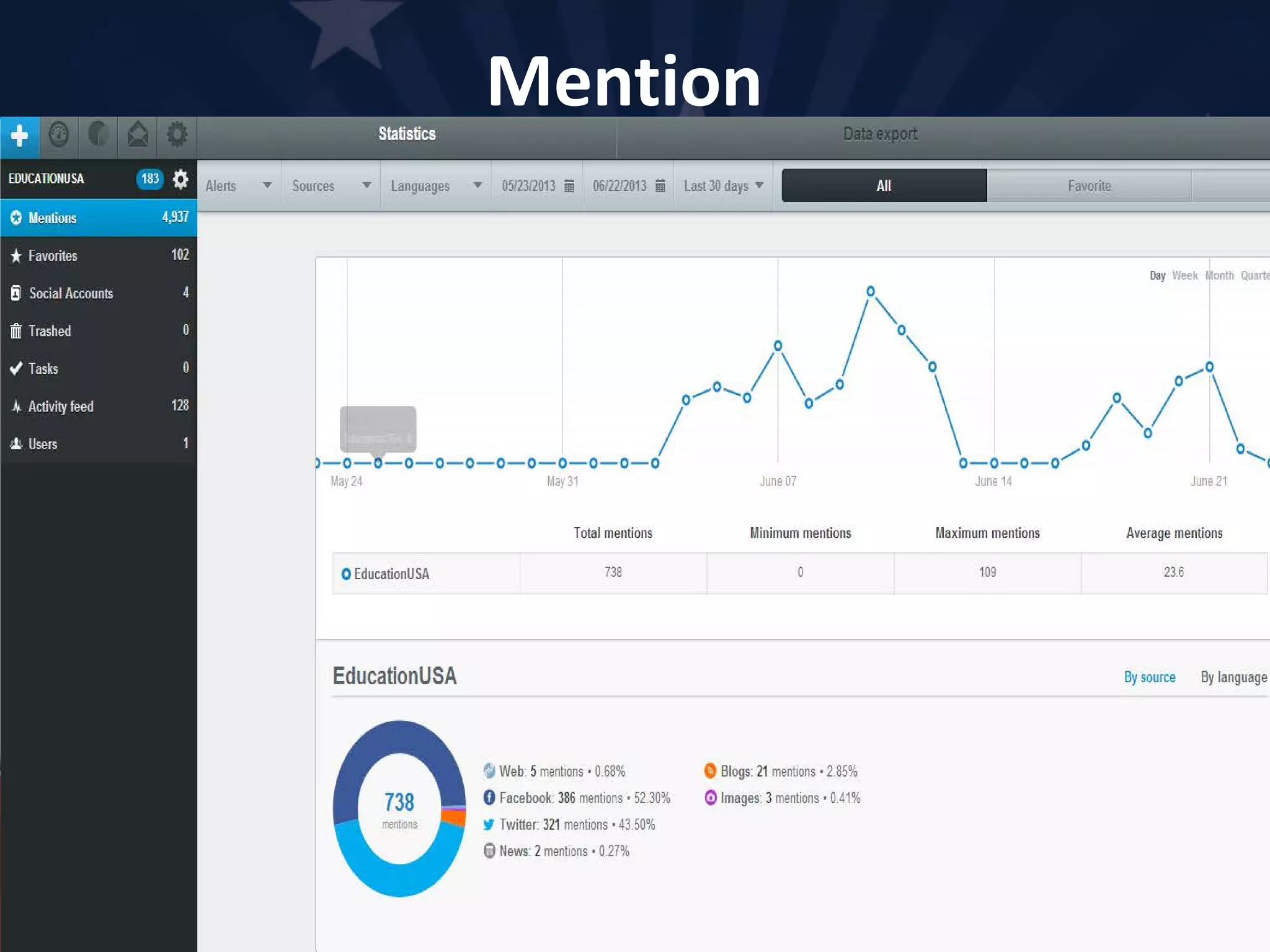Expand the Alerts dropdown
The height and width of the screenshot is (952, 1270).
239,186
